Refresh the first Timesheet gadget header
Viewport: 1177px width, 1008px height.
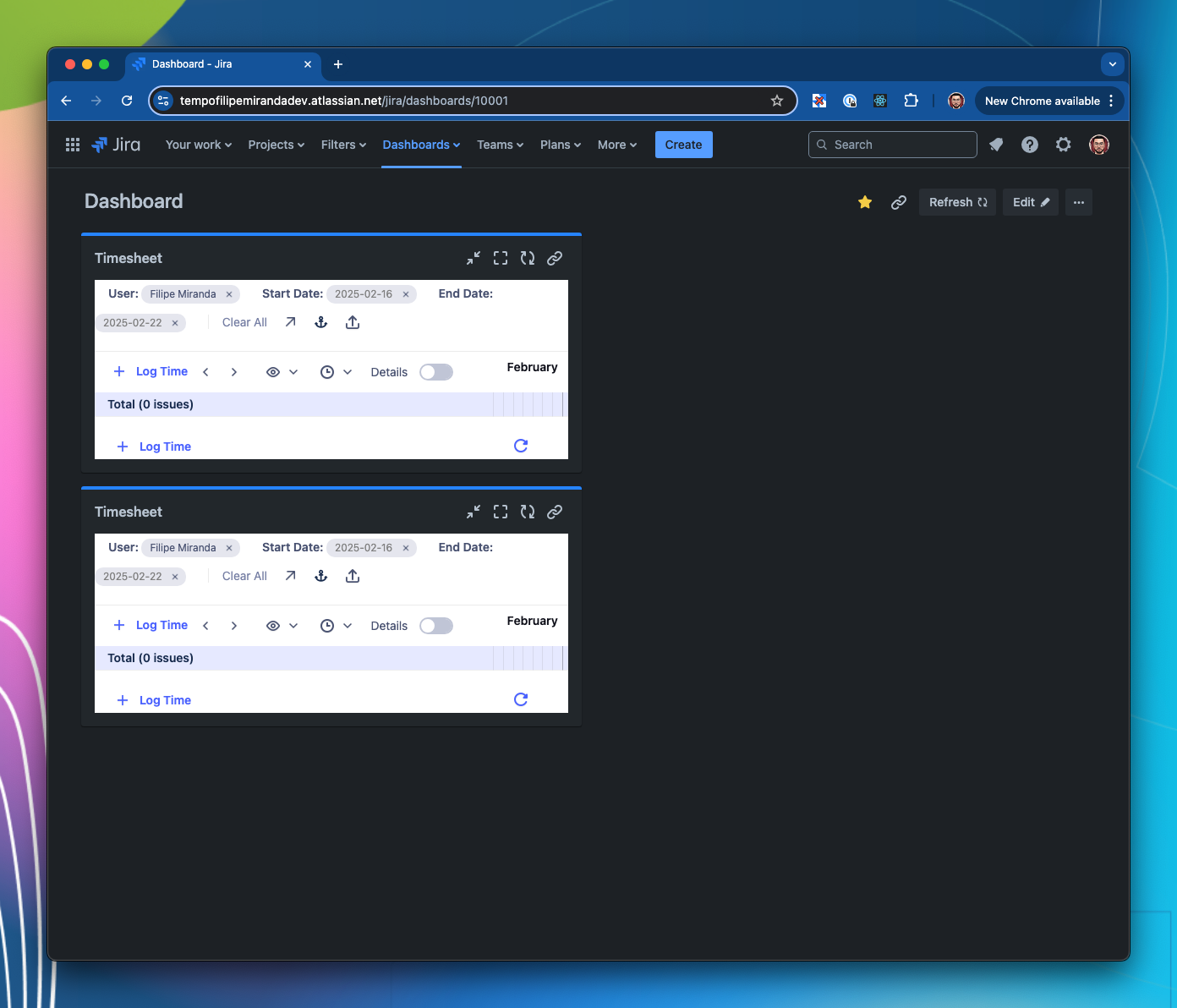pyautogui.click(x=528, y=258)
